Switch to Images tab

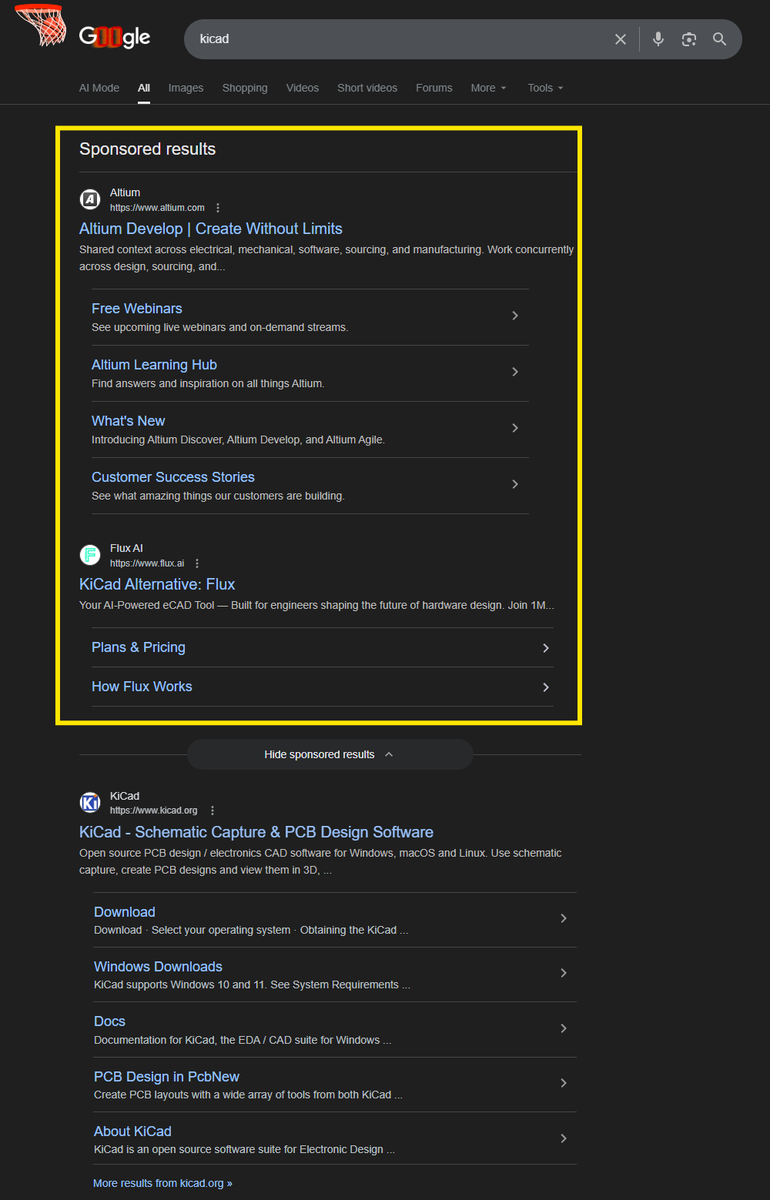click(x=186, y=88)
